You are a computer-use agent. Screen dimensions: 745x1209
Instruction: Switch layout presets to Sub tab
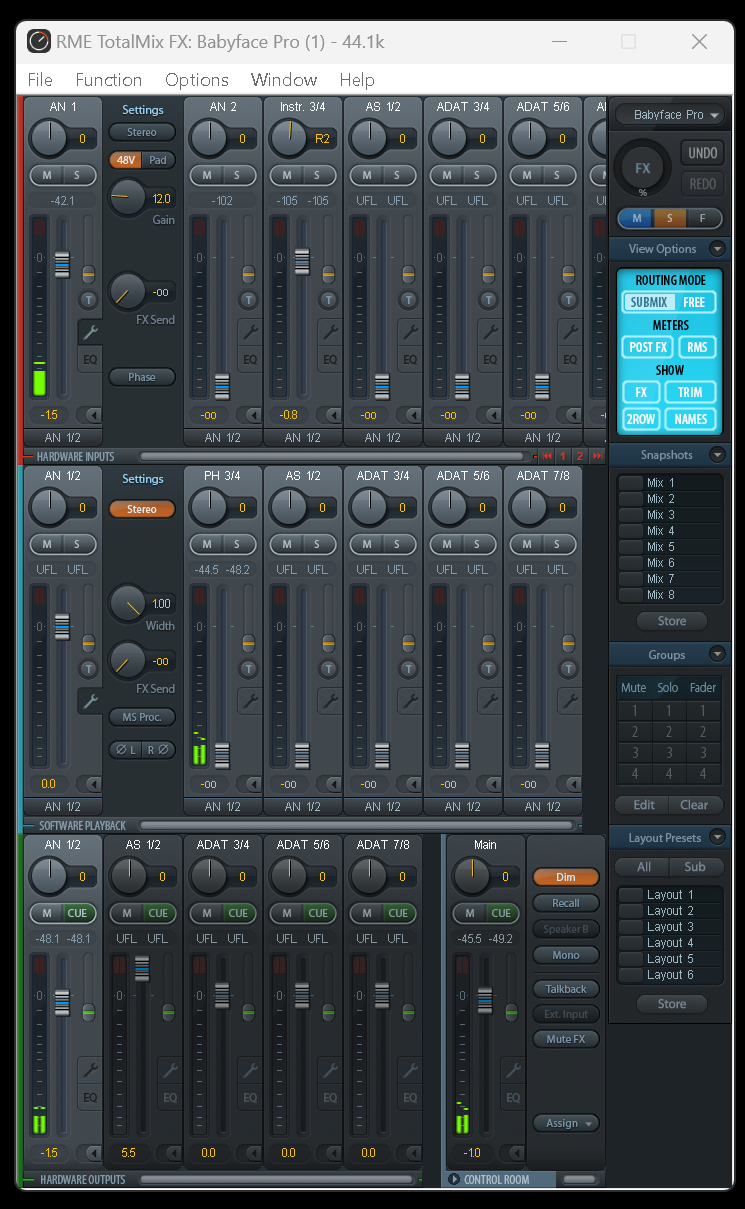click(695, 867)
